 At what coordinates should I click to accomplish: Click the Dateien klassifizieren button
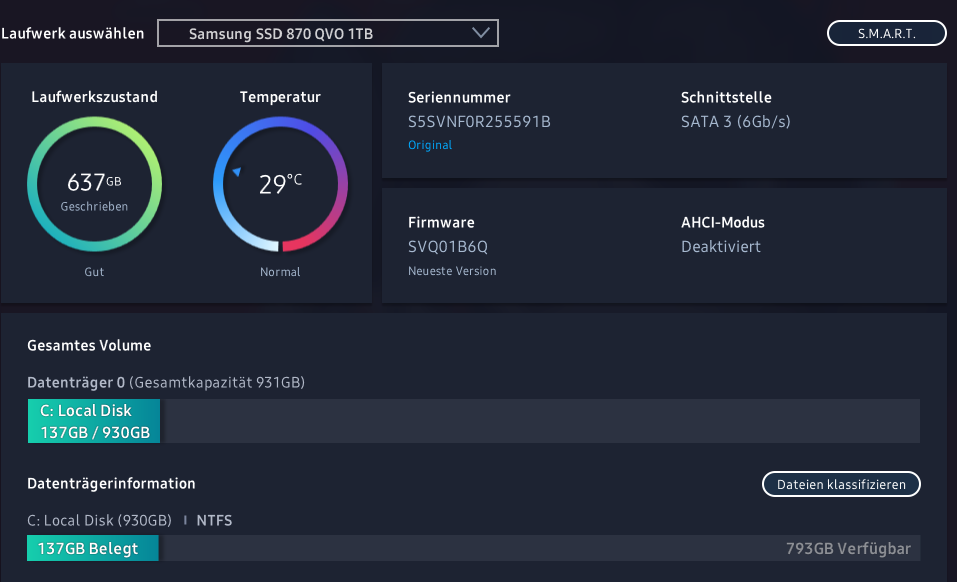841,485
